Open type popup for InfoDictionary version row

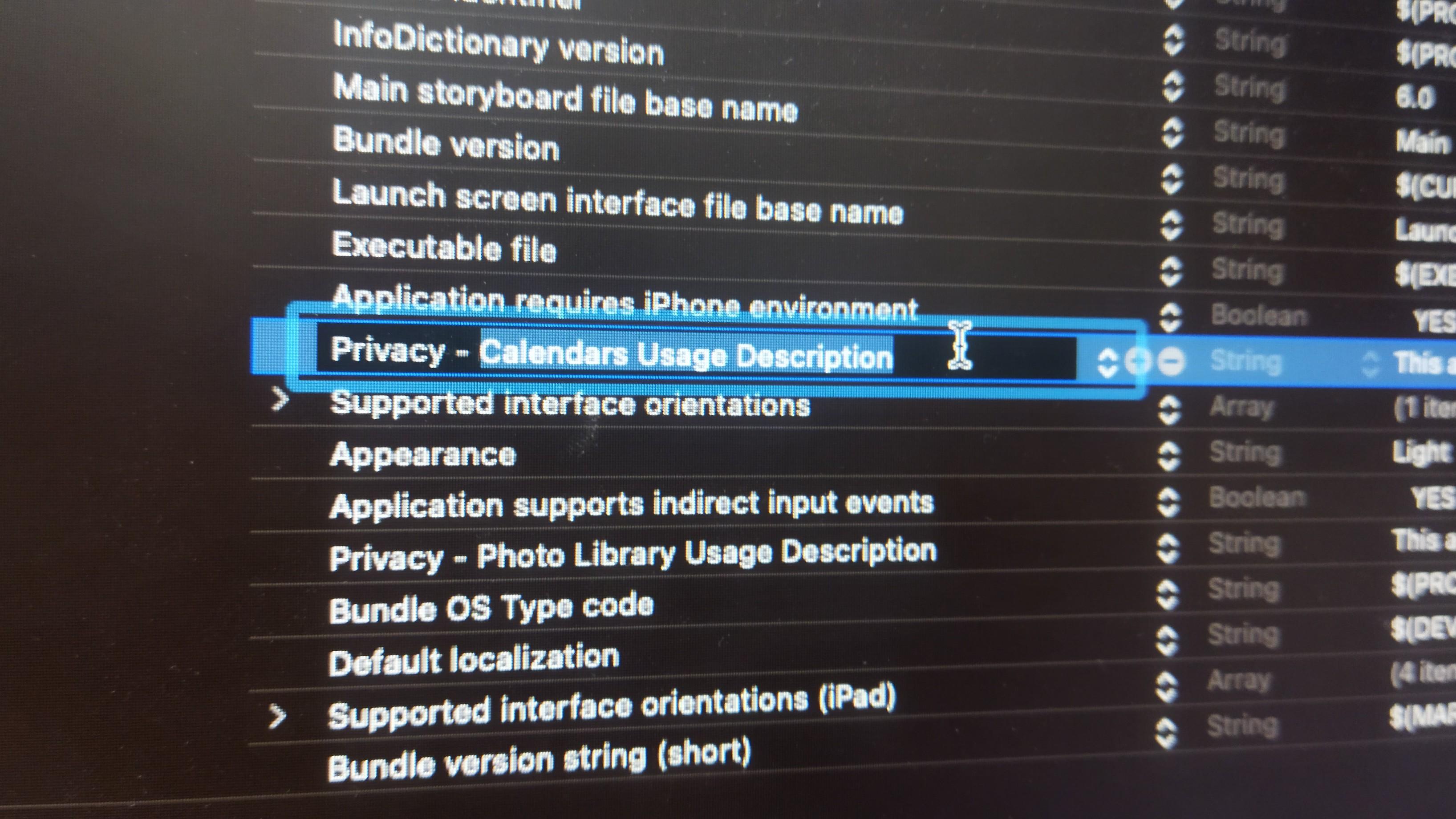coord(1173,86)
